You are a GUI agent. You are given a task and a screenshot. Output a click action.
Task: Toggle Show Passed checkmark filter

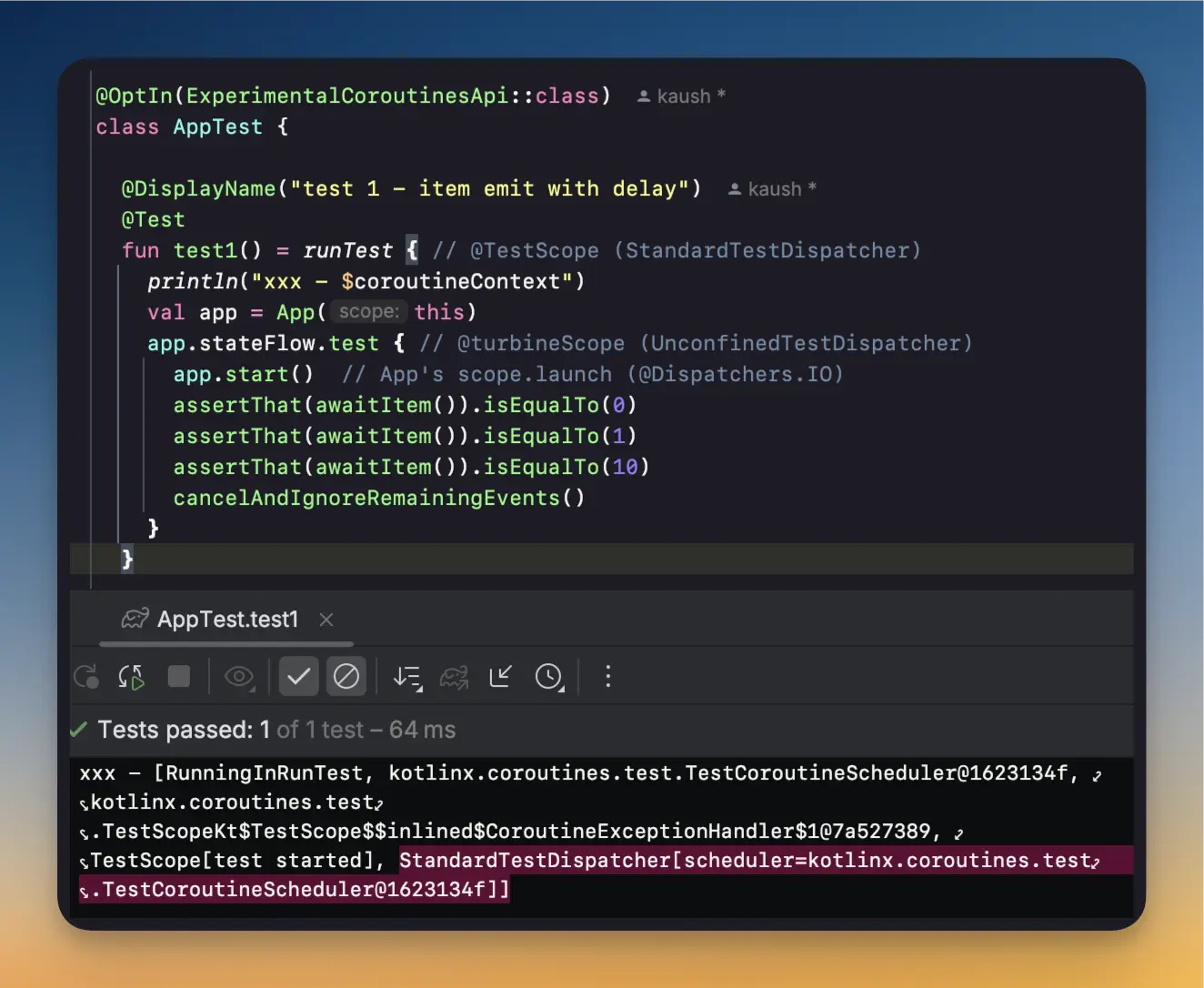(x=298, y=677)
